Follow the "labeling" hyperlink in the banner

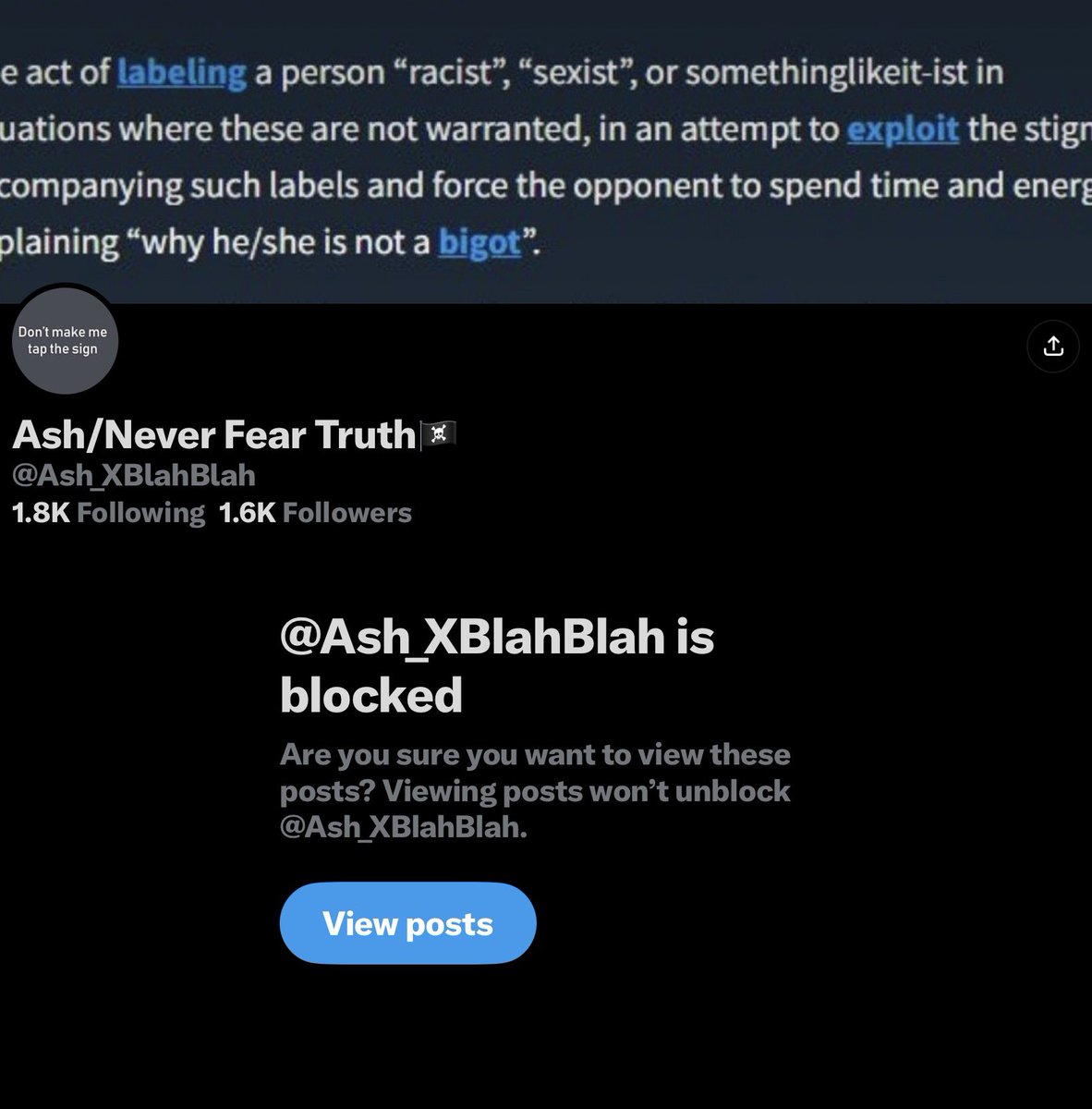tap(182, 72)
